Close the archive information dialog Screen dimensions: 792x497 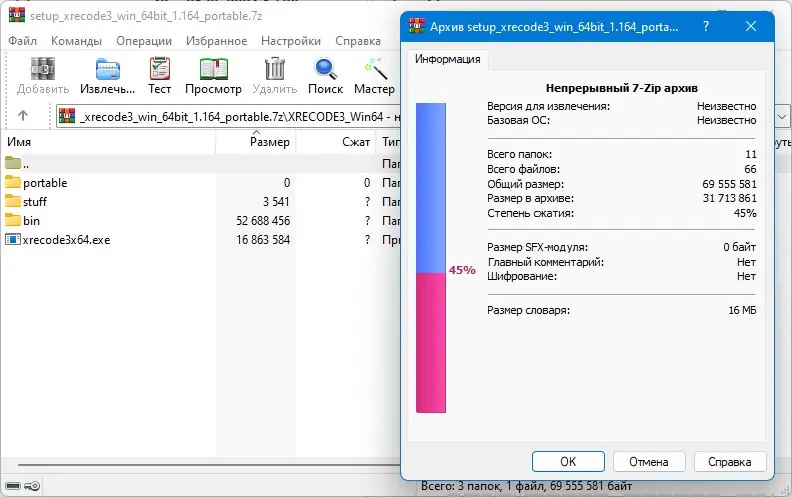751,26
